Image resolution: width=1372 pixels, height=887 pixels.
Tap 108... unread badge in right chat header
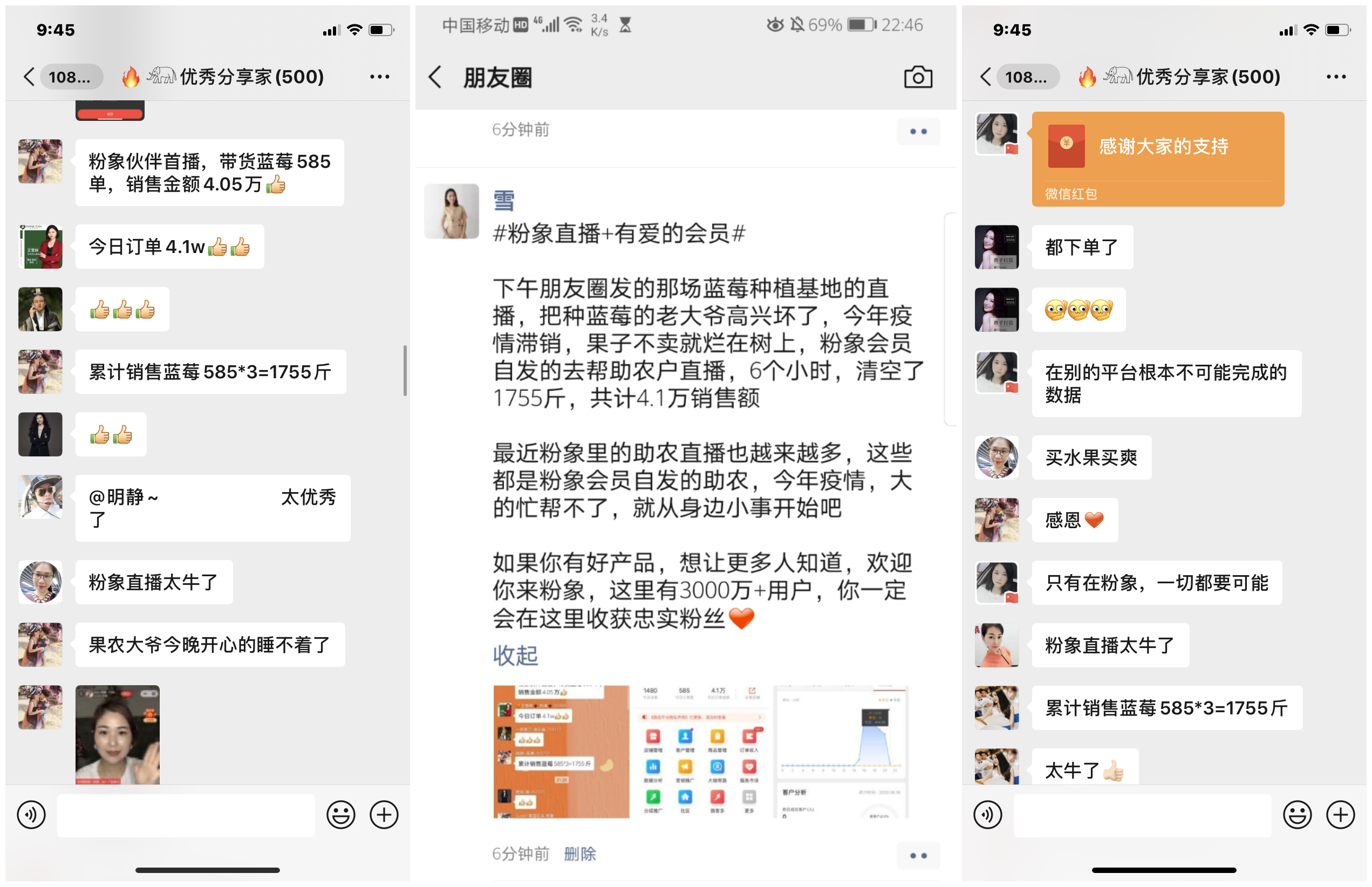pos(1029,77)
